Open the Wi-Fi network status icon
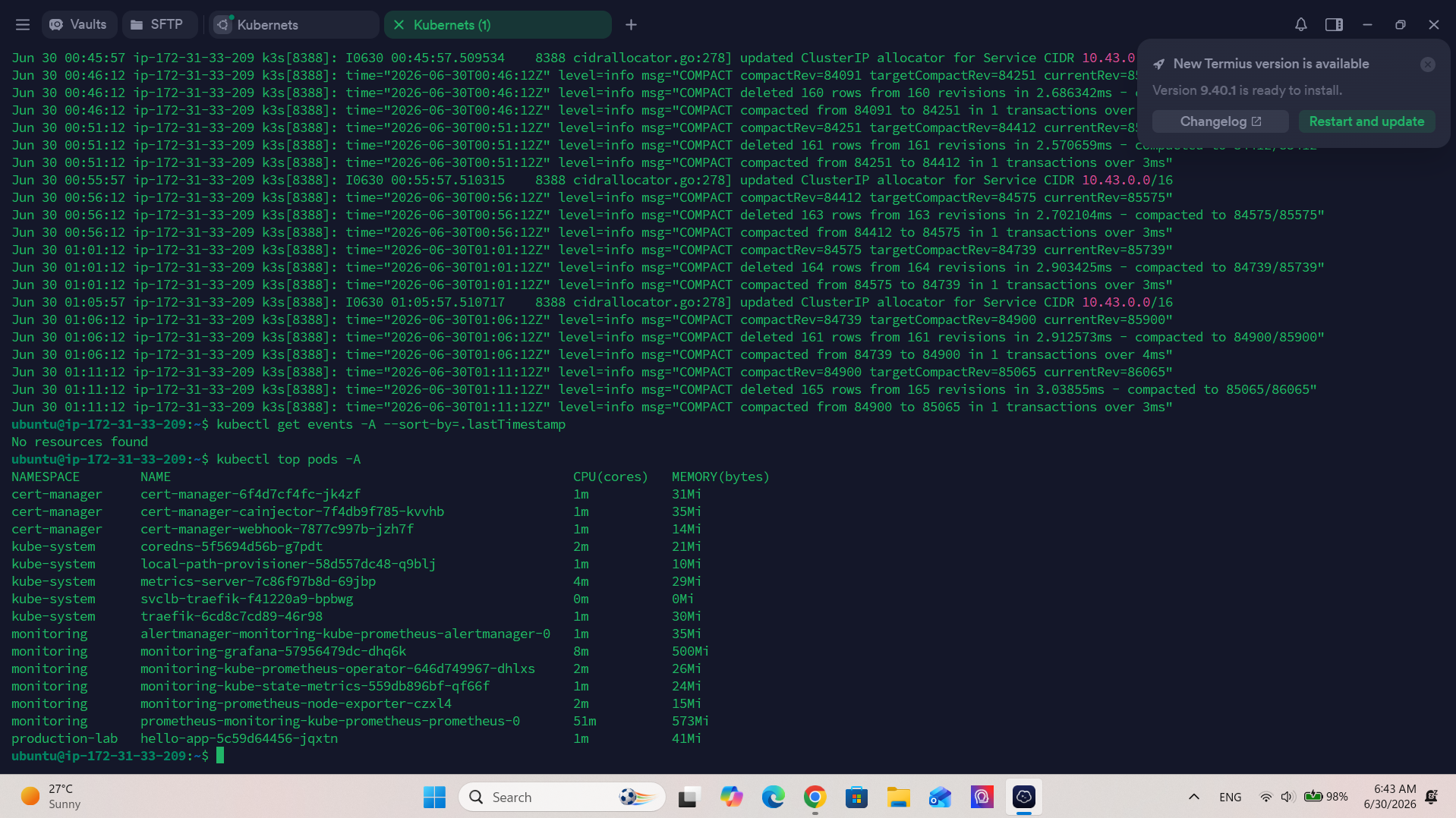Viewport: 1456px width, 818px height. (1265, 797)
